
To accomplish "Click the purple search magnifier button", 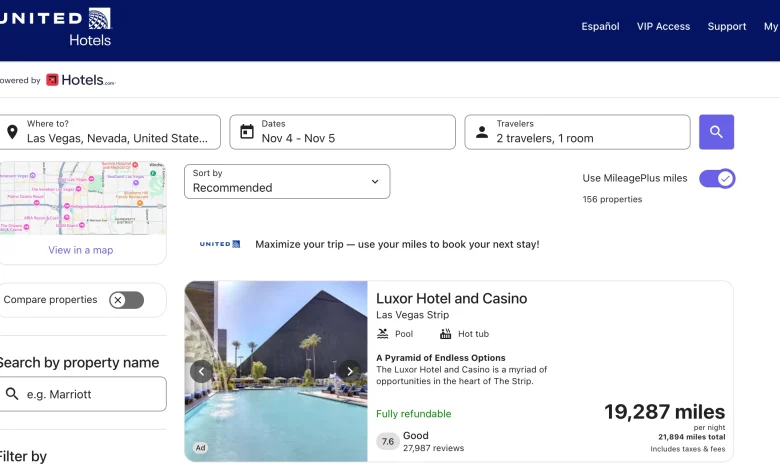I will click(x=716, y=132).
